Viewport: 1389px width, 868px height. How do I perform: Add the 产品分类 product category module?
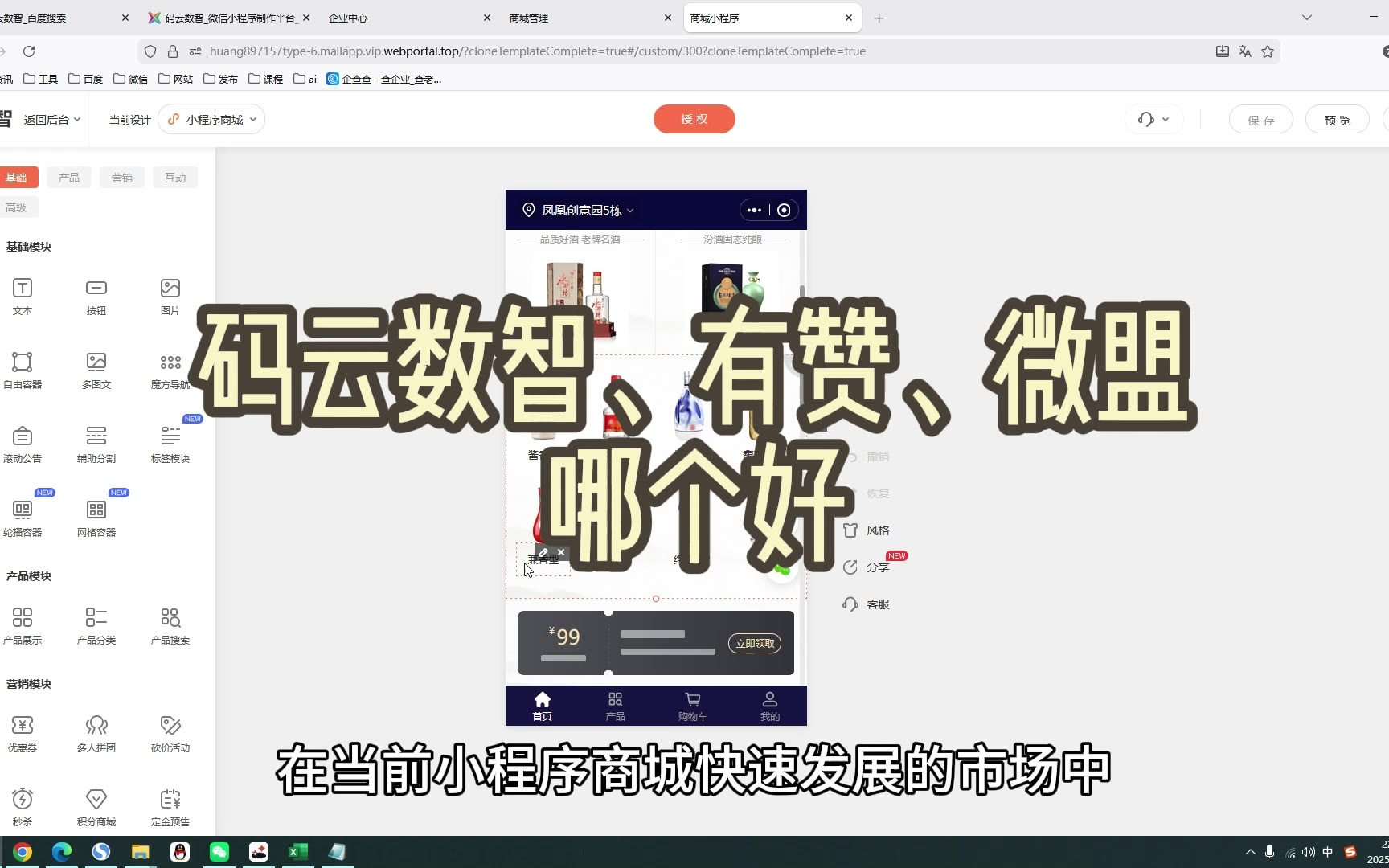pyautogui.click(x=96, y=626)
